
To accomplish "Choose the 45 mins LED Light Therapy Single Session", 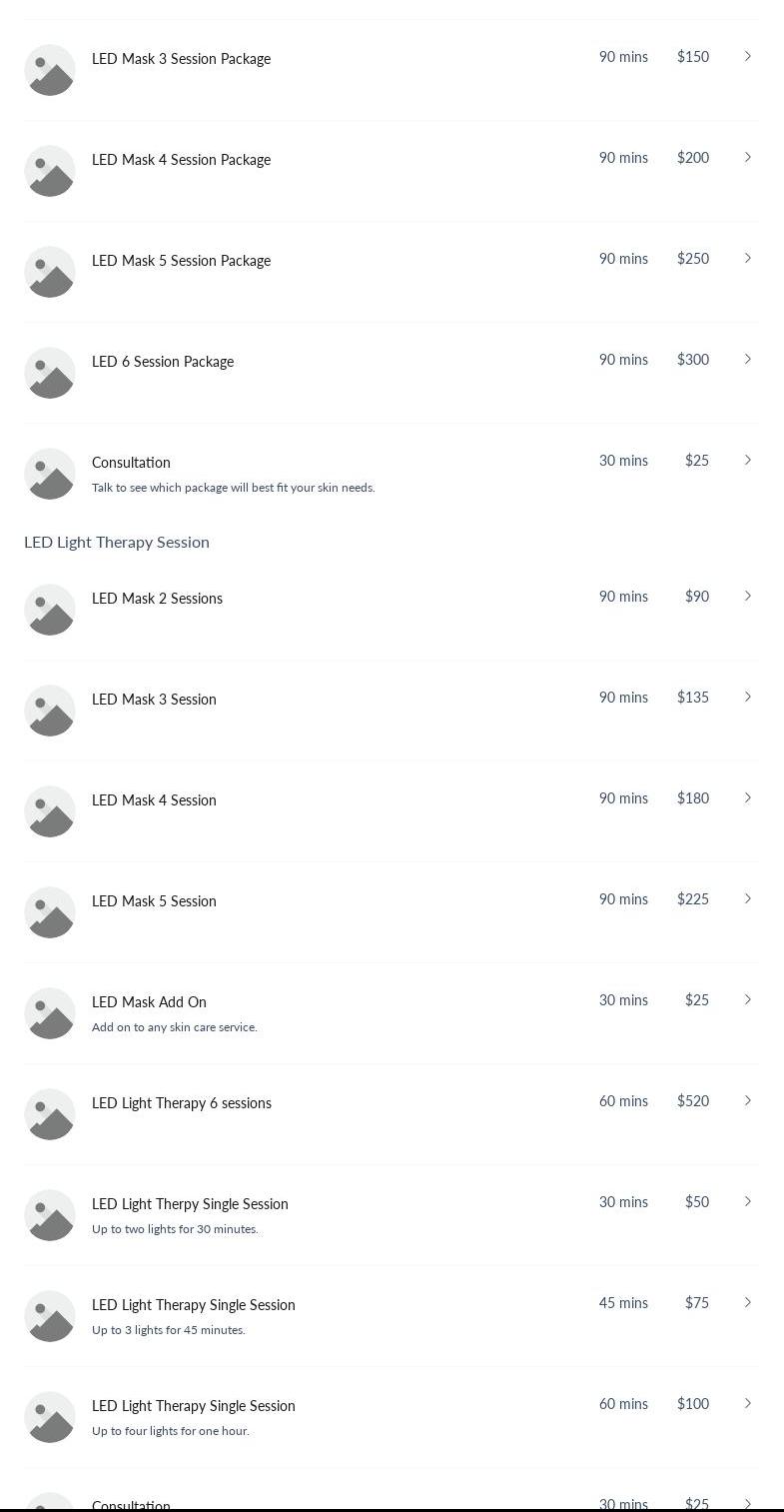I will coord(392,1316).
